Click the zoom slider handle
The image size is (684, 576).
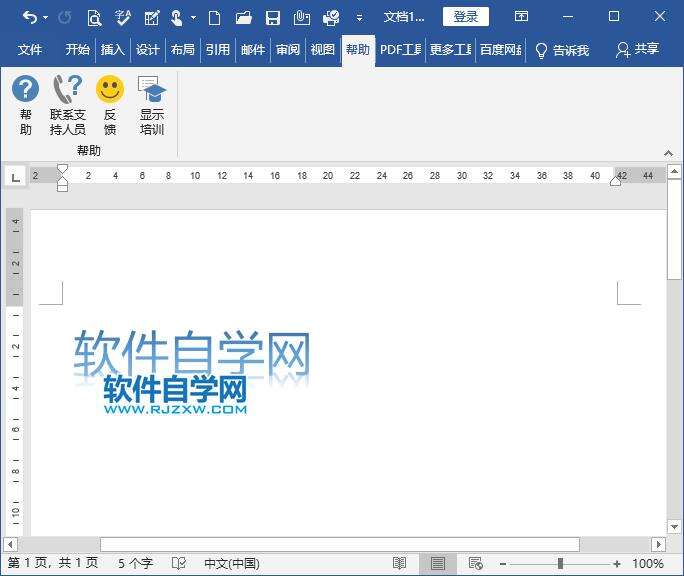point(561,564)
